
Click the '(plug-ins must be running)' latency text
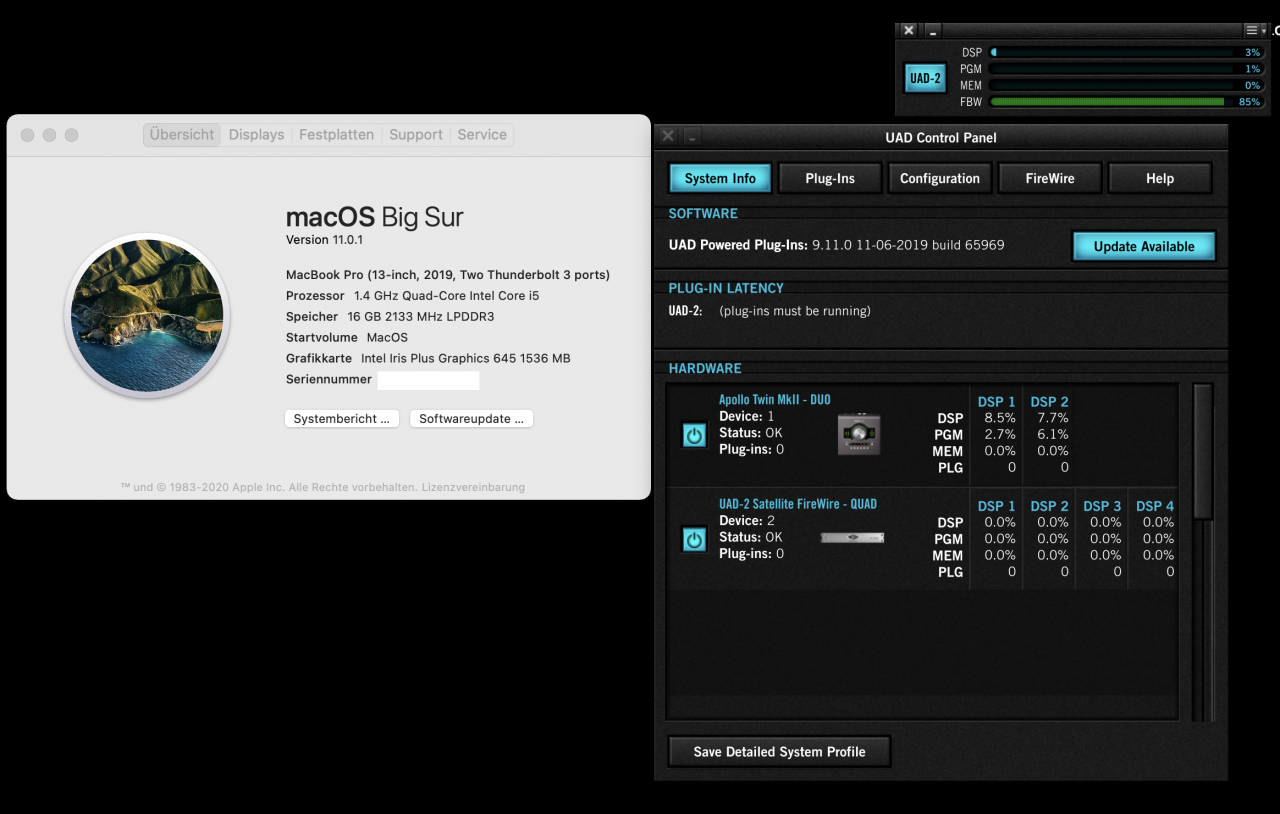(795, 311)
